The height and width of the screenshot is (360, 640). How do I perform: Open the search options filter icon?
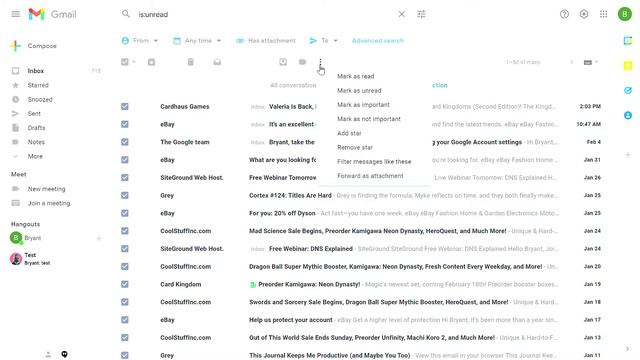click(x=421, y=14)
